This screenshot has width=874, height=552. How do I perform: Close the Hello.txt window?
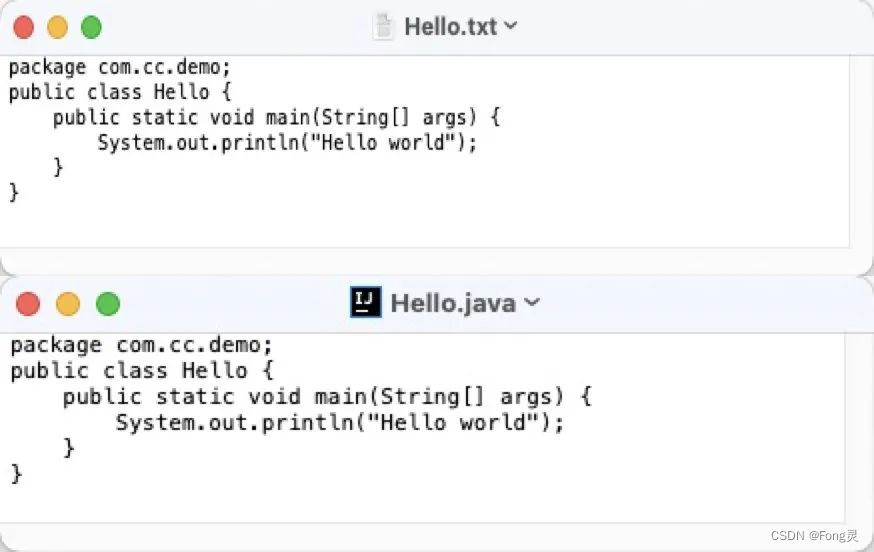point(24,28)
